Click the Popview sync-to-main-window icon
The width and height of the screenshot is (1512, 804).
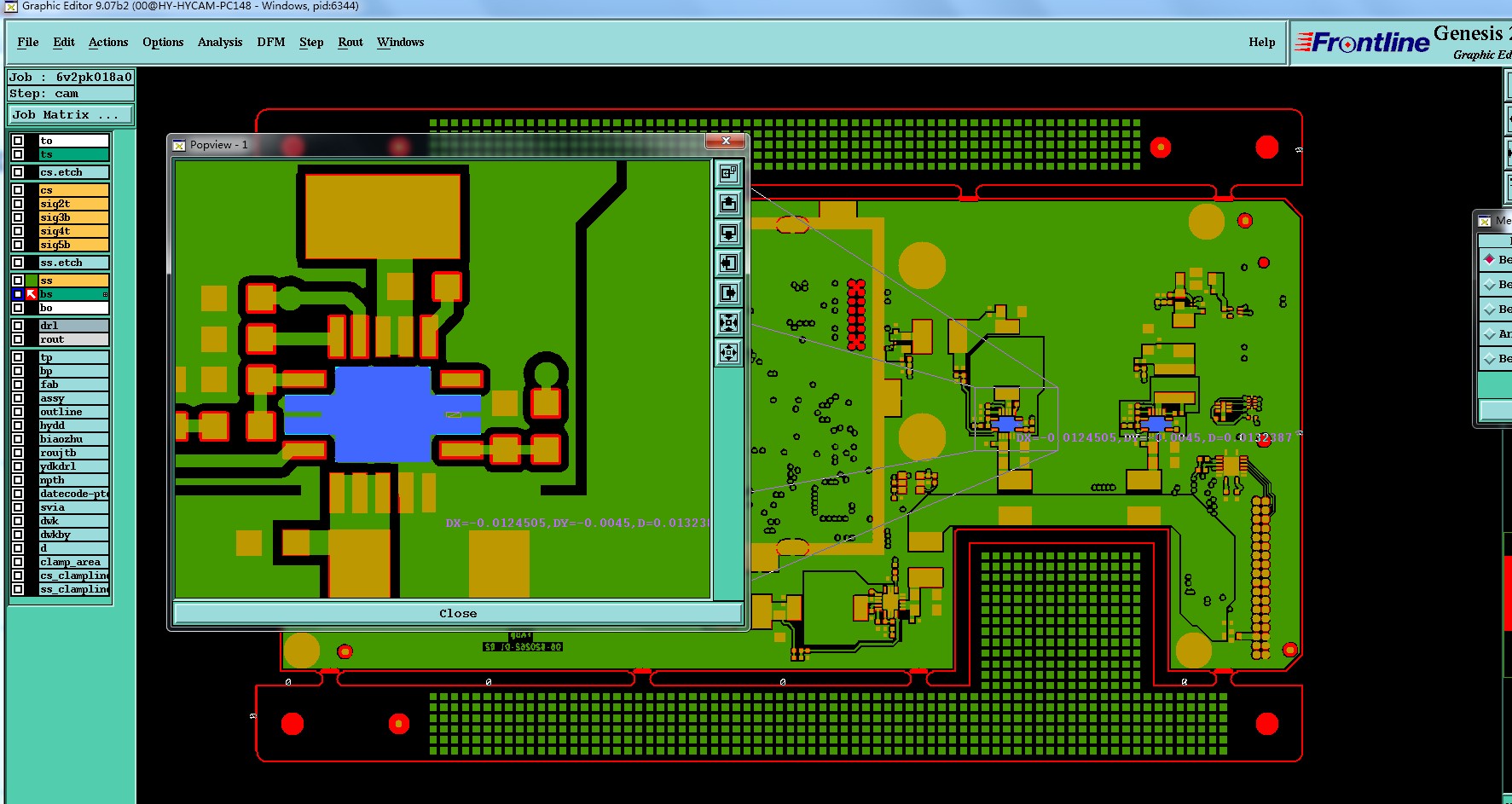[x=728, y=173]
